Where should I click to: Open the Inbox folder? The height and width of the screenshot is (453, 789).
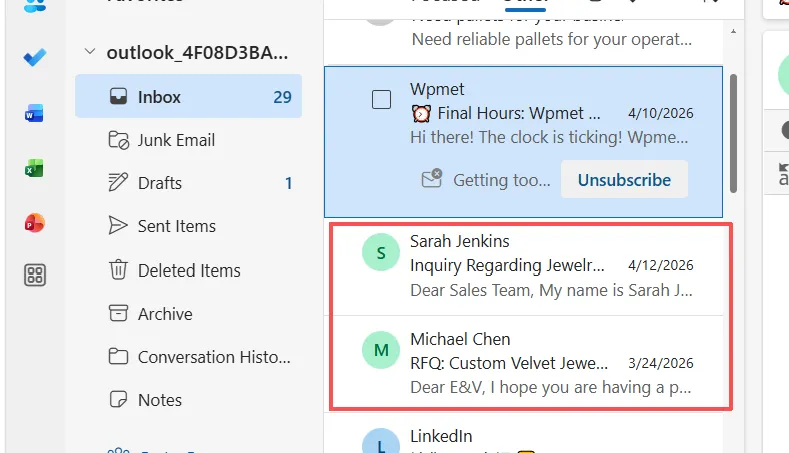point(160,97)
